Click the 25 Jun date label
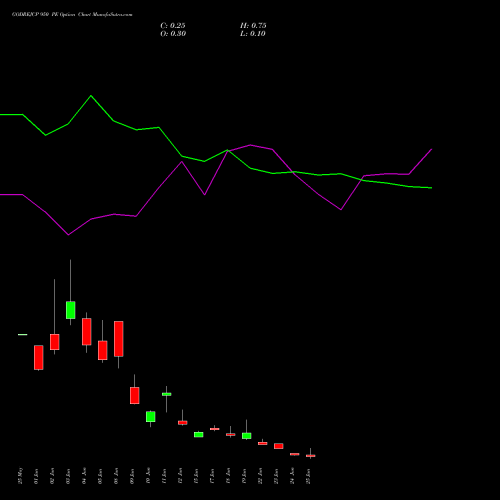 [308, 476]
